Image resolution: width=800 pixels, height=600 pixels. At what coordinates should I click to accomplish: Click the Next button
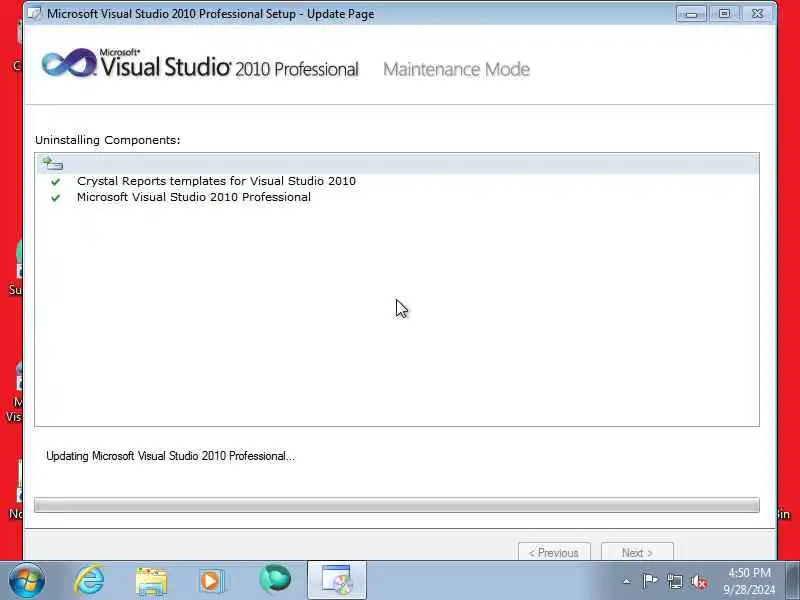click(637, 553)
